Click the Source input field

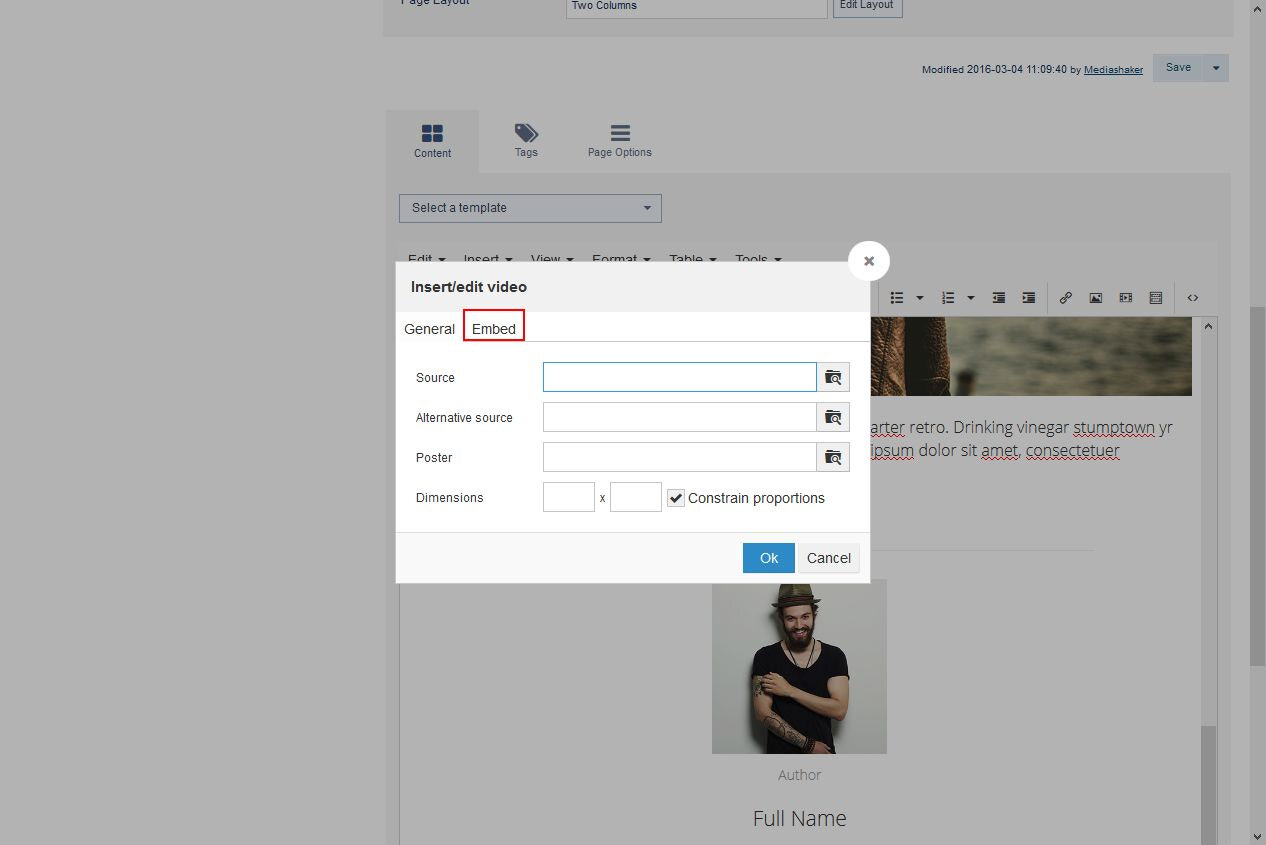pos(680,377)
